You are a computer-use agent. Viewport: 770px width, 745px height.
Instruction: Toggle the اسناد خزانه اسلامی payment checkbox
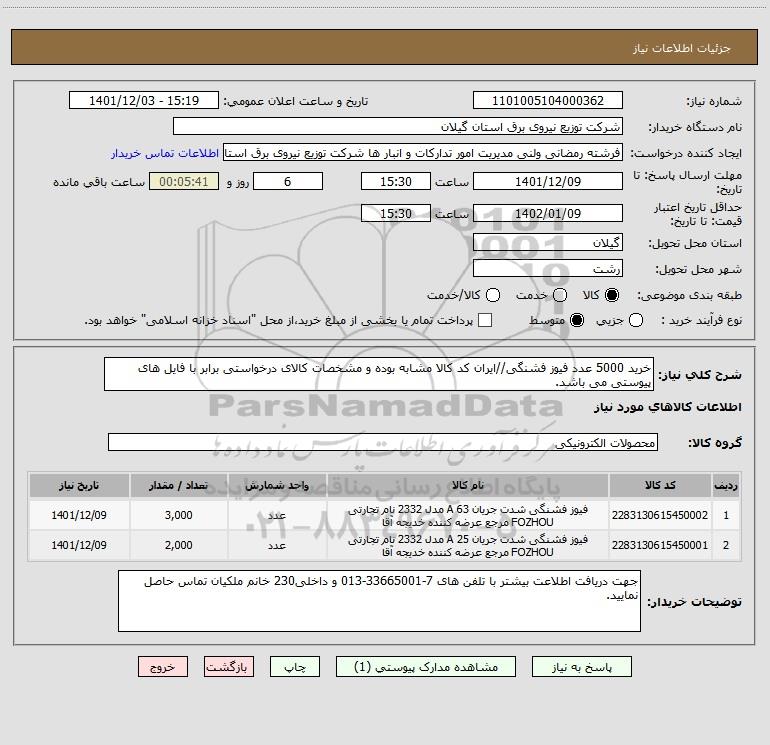485,320
